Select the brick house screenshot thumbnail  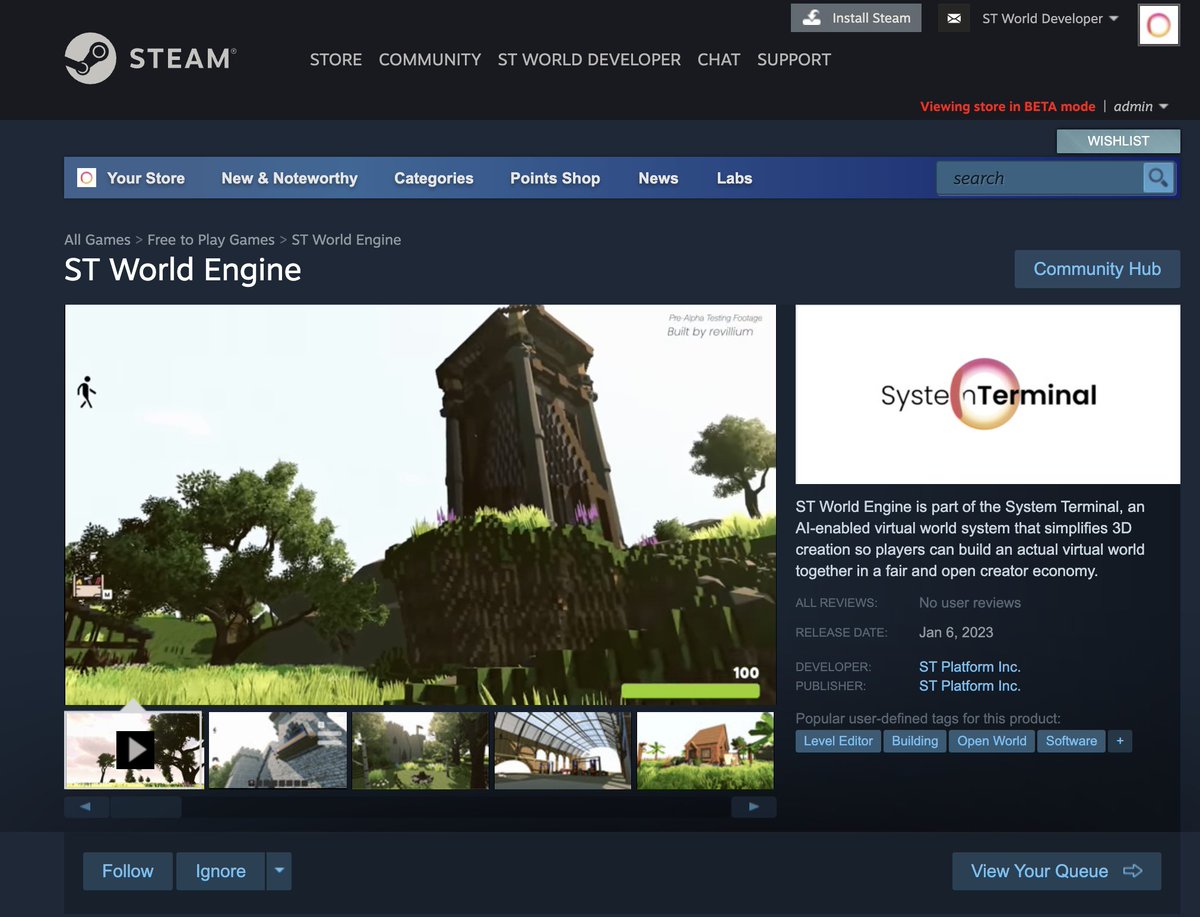click(x=705, y=750)
